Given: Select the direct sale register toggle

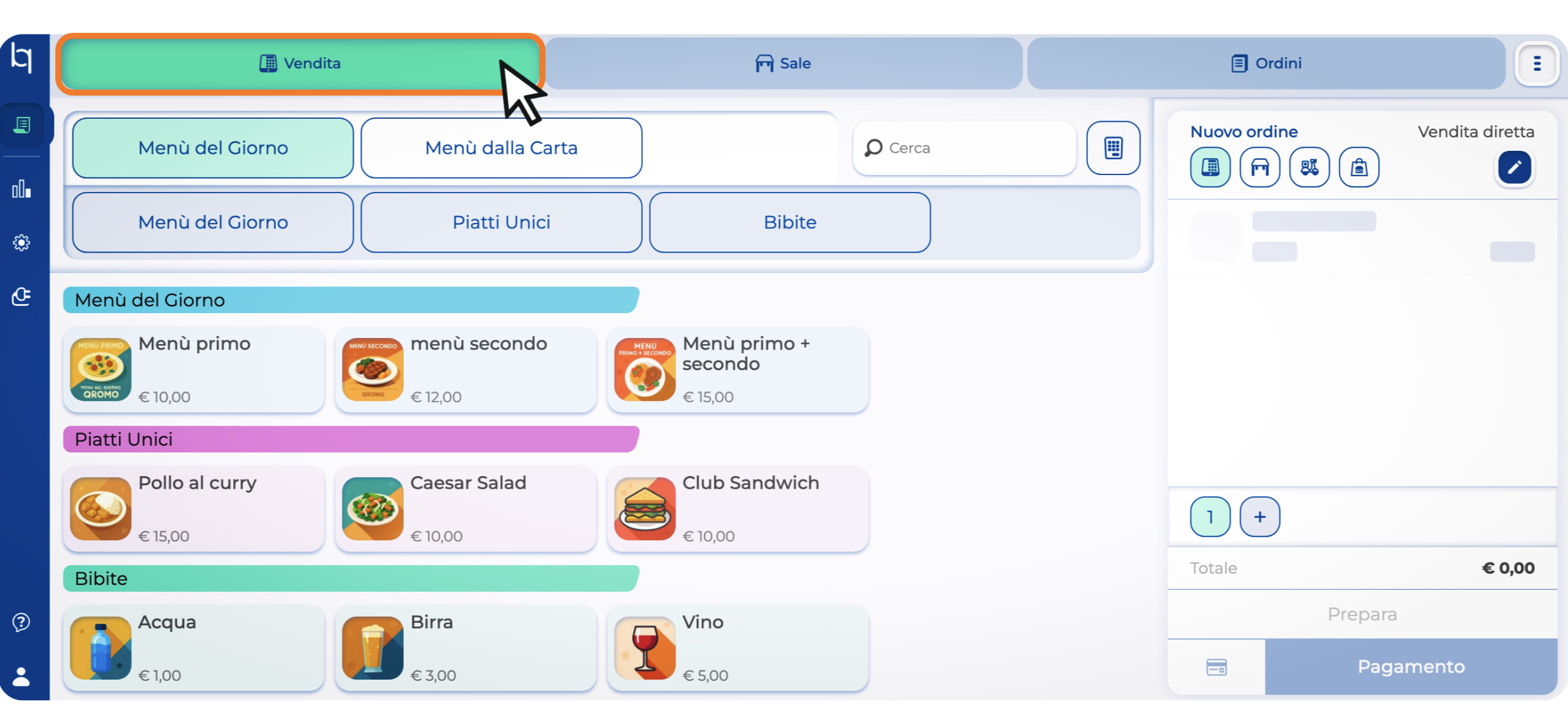Looking at the screenshot, I should [1210, 167].
